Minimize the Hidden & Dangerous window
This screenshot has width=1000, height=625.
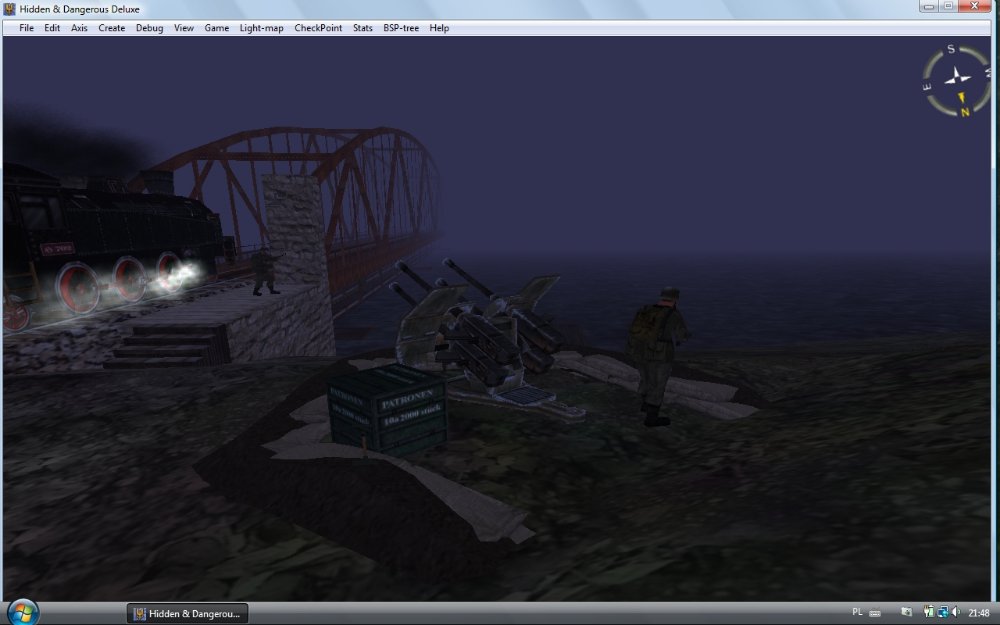pos(929,6)
